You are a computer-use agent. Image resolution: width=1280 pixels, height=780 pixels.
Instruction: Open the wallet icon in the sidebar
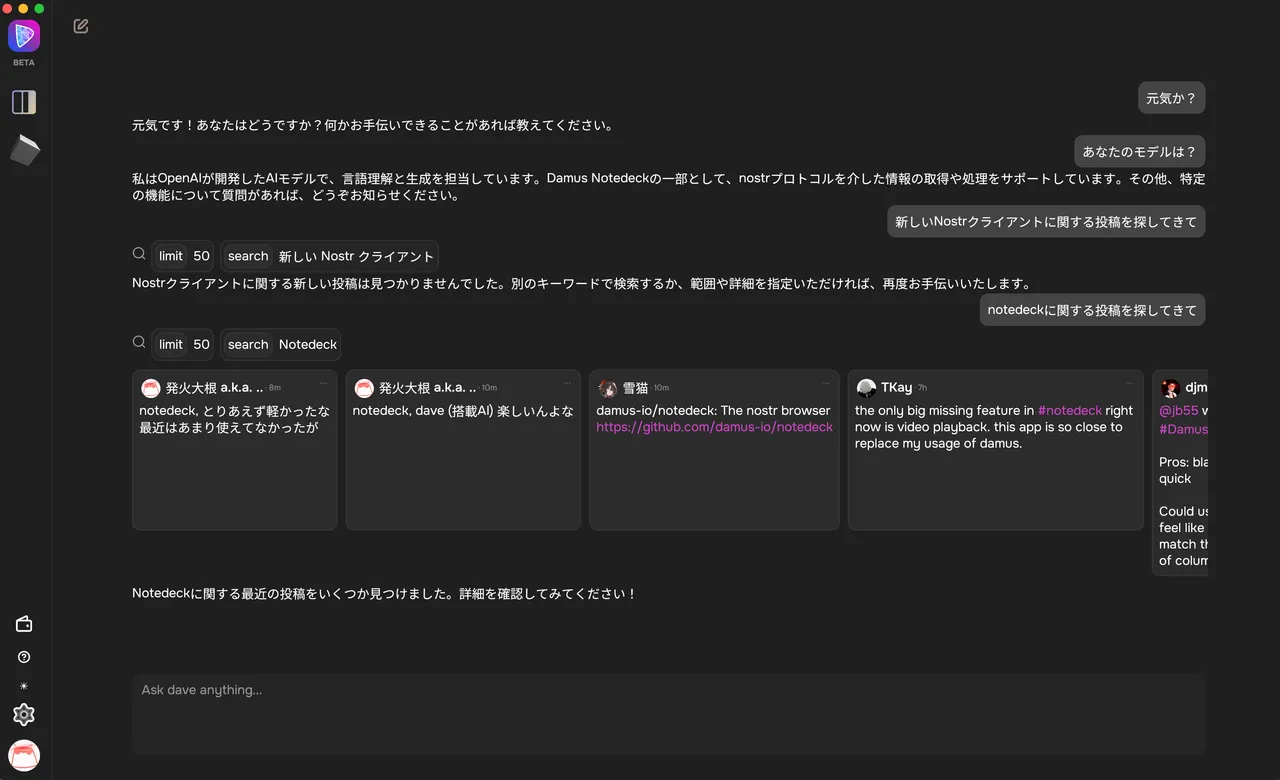point(24,624)
